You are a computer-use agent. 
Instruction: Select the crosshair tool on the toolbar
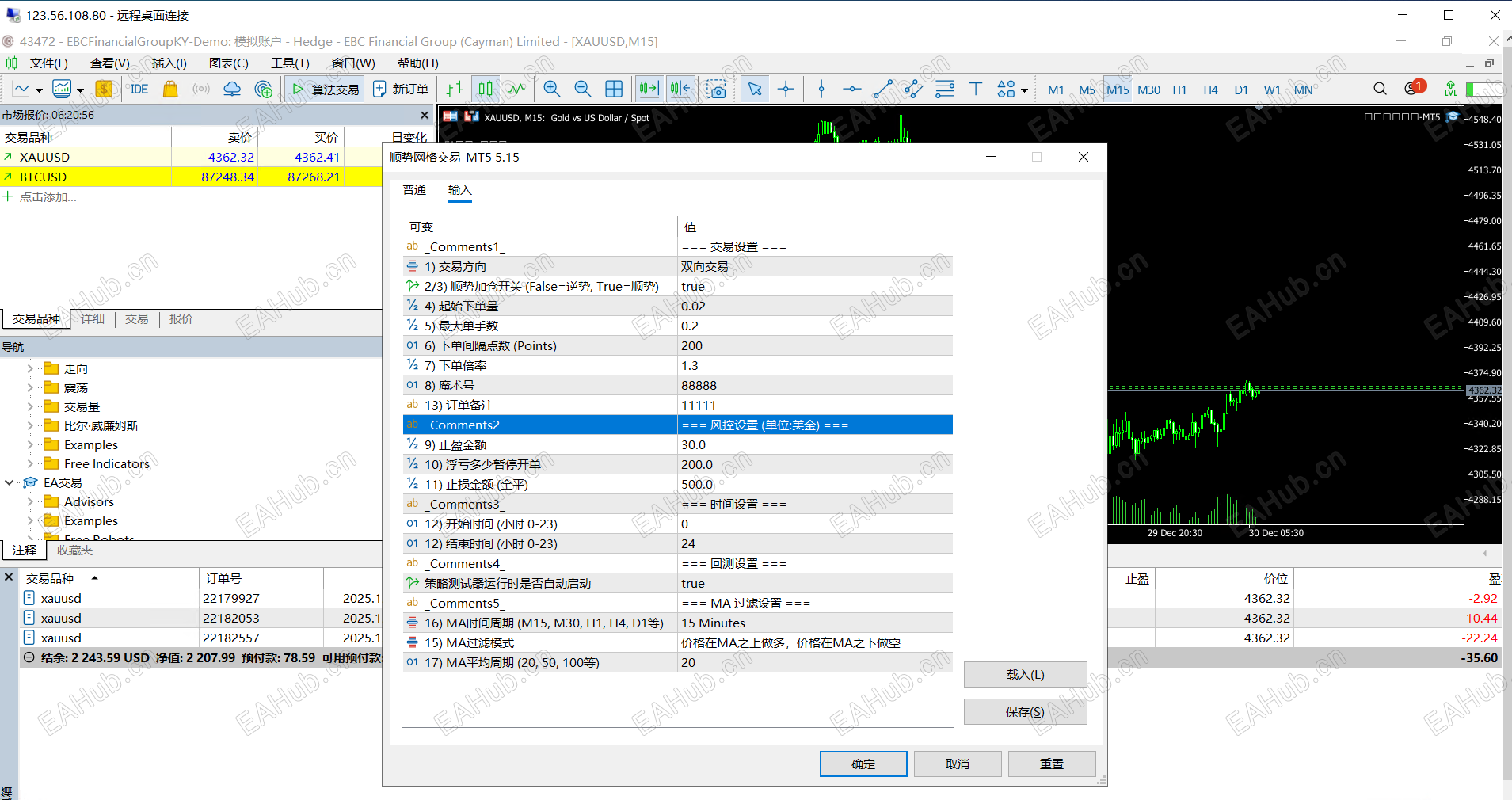786,89
